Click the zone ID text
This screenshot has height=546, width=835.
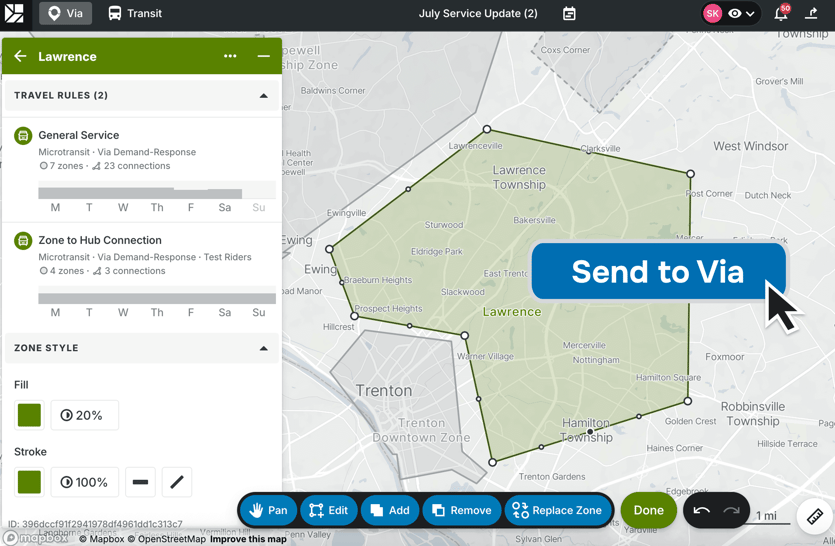95,524
